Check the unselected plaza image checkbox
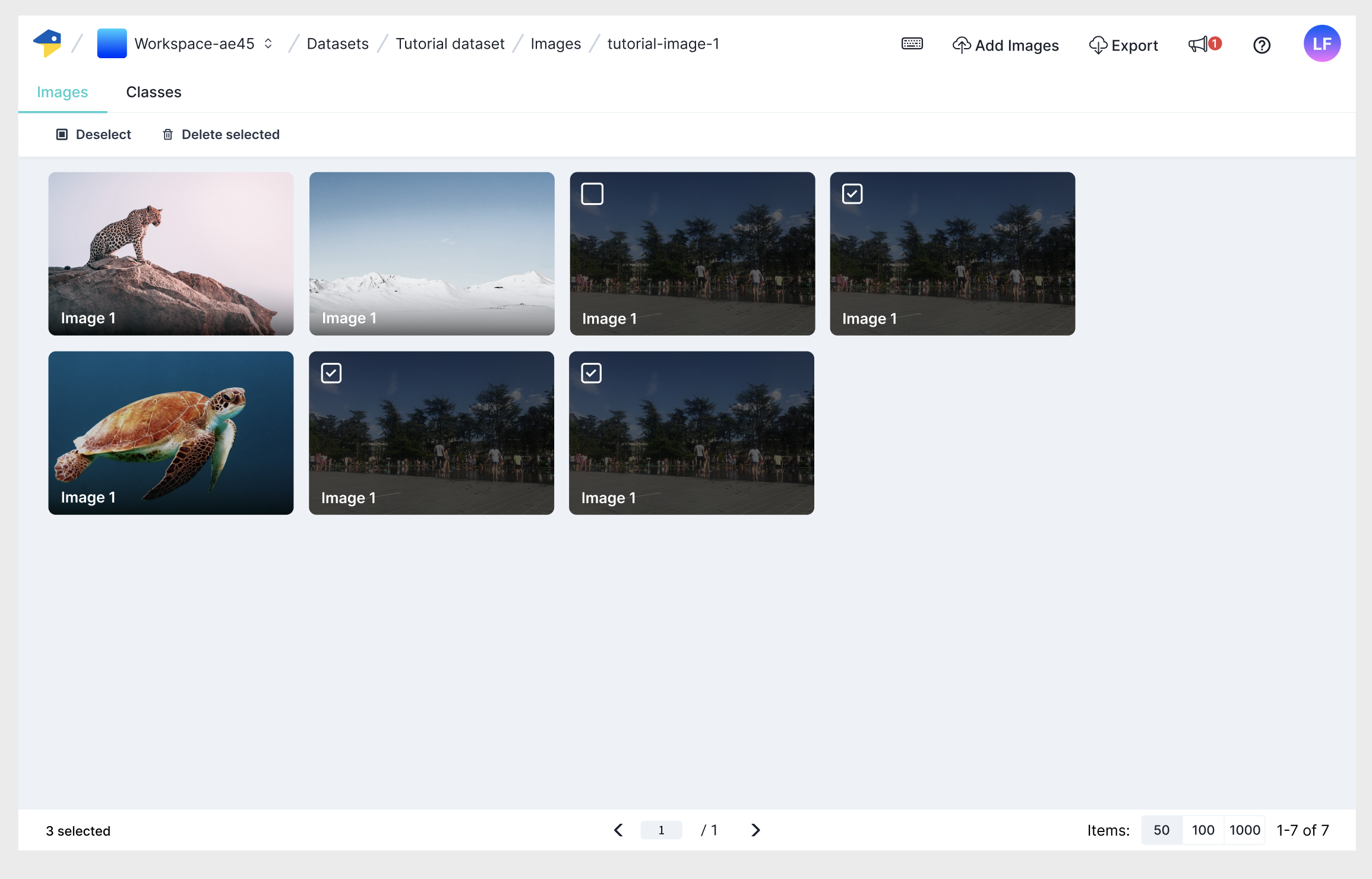1372x879 pixels. (x=592, y=193)
